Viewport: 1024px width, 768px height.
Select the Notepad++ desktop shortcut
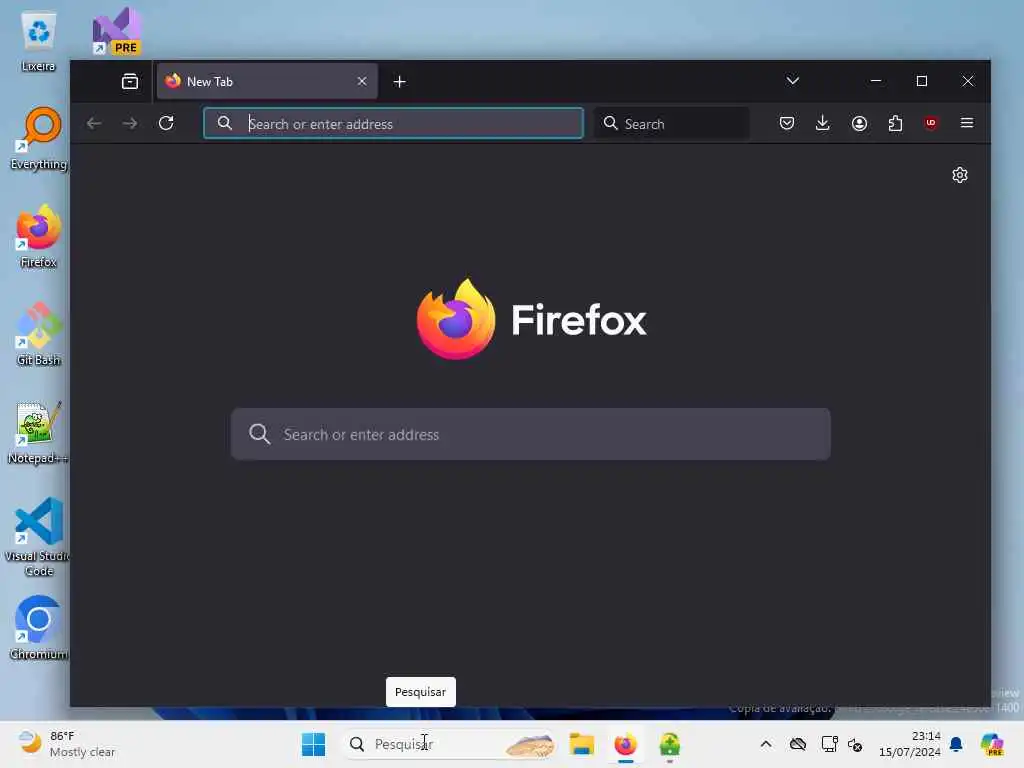39,432
